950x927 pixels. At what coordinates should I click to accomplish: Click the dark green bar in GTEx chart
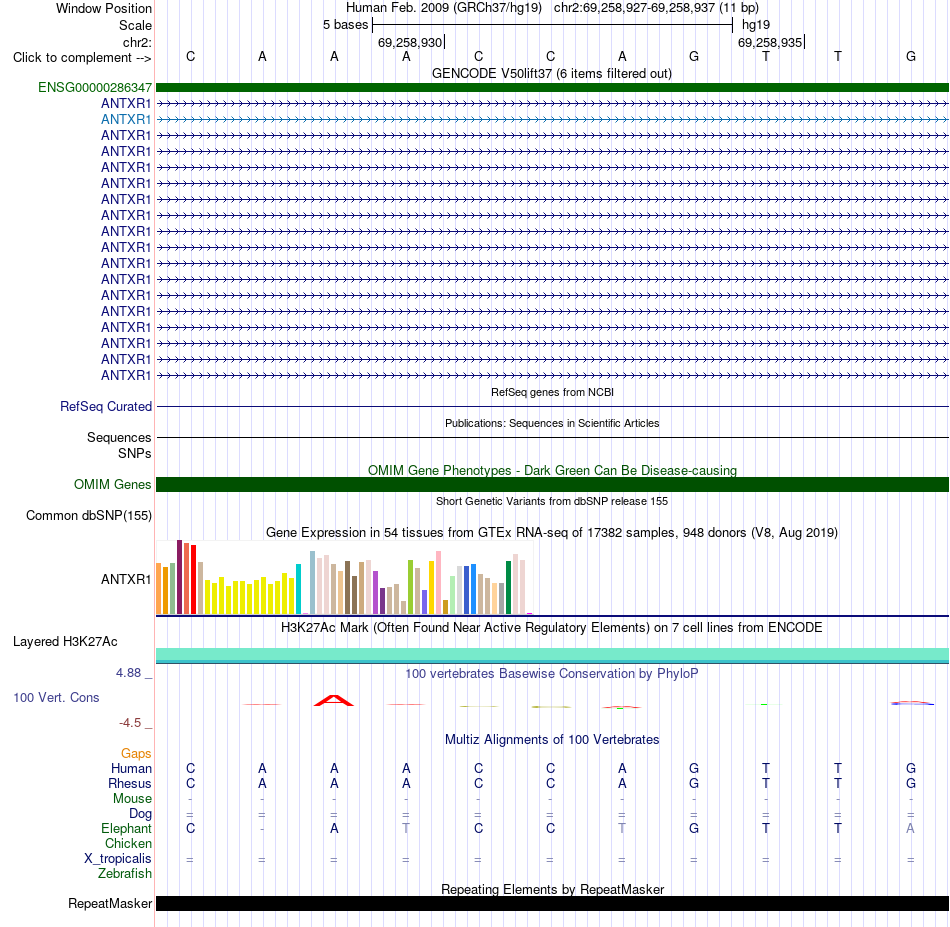pyautogui.click(x=508, y=588)
